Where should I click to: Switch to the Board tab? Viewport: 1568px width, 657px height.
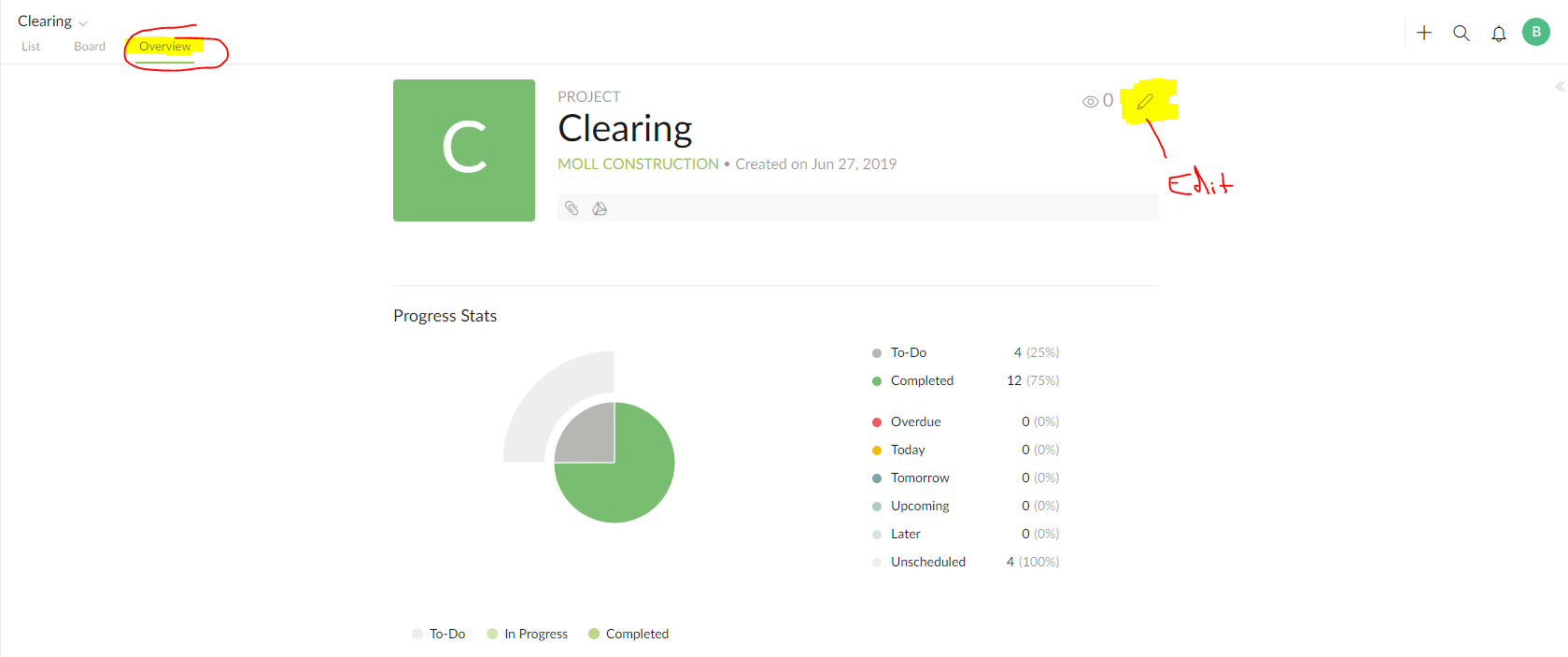pyautogui.click(x=90, y=47)
